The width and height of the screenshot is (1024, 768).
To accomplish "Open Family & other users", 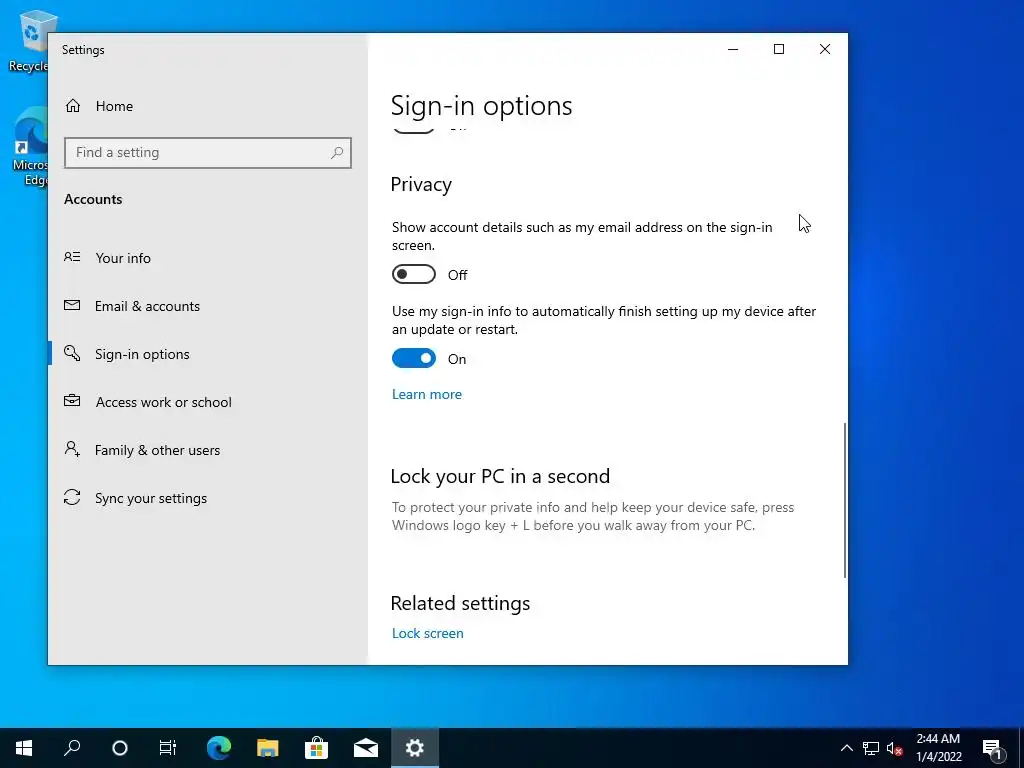I will tap(208, 450).
